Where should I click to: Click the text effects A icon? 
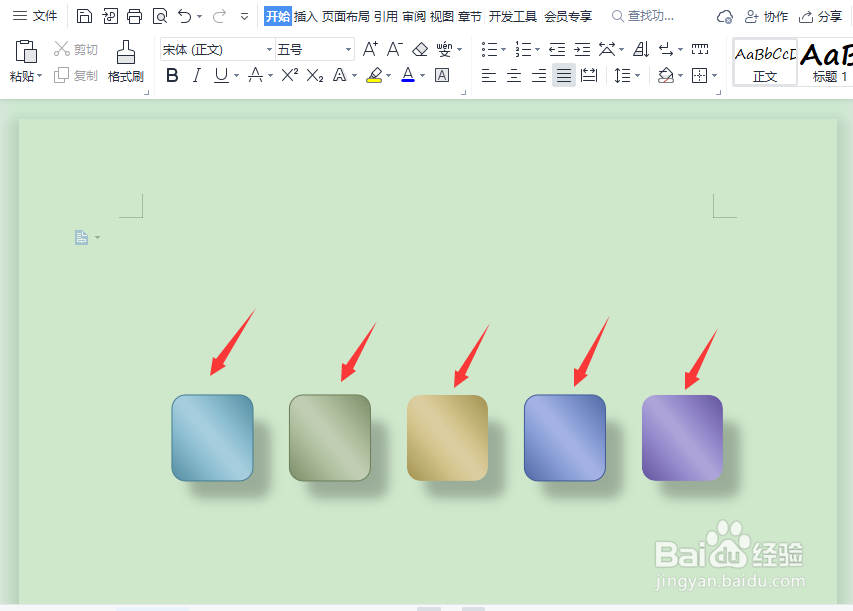pyautogui.click(x=339, y=75)
